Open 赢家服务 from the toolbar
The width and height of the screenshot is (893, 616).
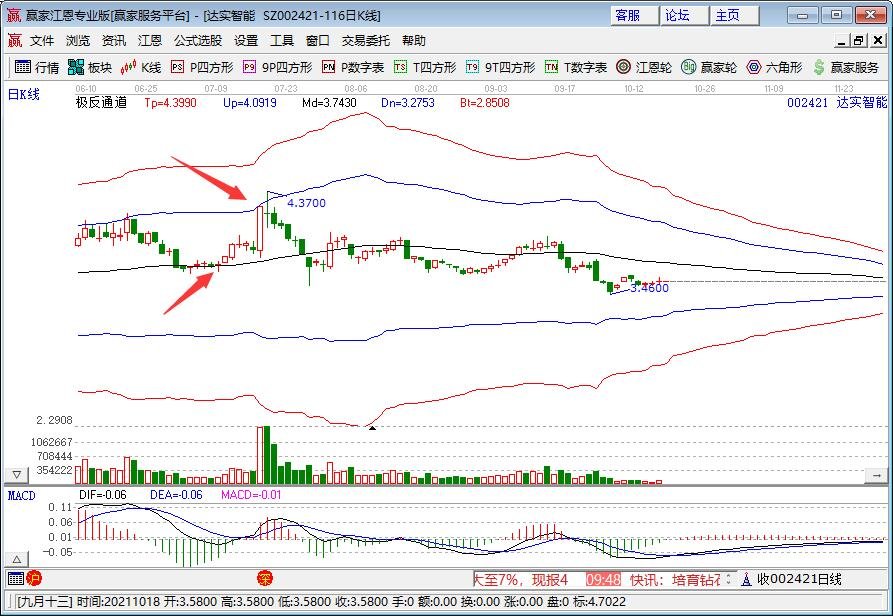(x=846, y=67)
